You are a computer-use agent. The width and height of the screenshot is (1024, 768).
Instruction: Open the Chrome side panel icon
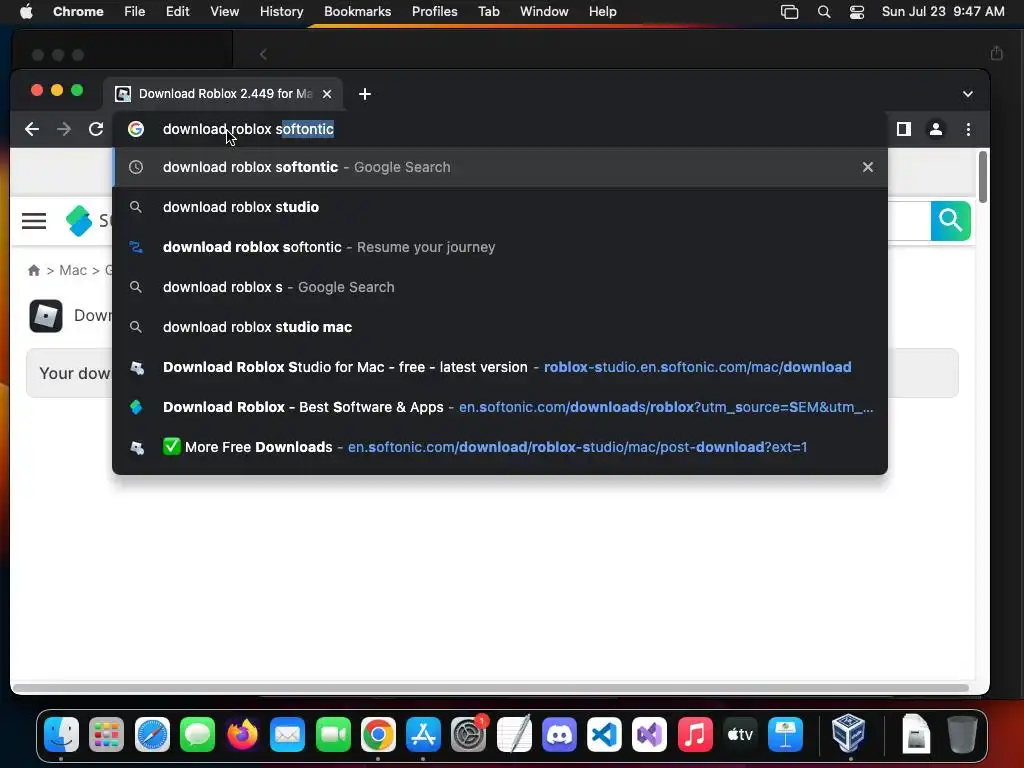tap(904, 129)
